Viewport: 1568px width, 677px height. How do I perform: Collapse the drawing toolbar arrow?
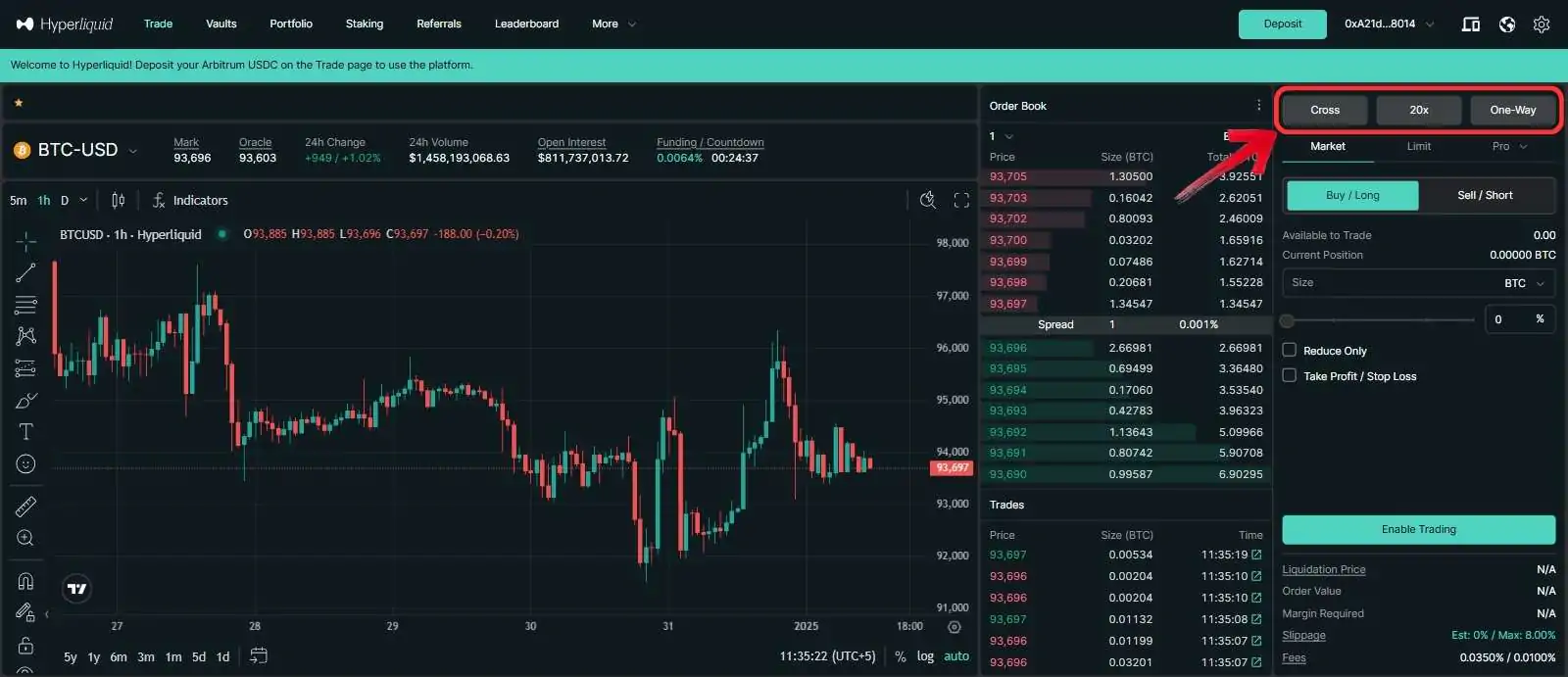click(47, 614)
